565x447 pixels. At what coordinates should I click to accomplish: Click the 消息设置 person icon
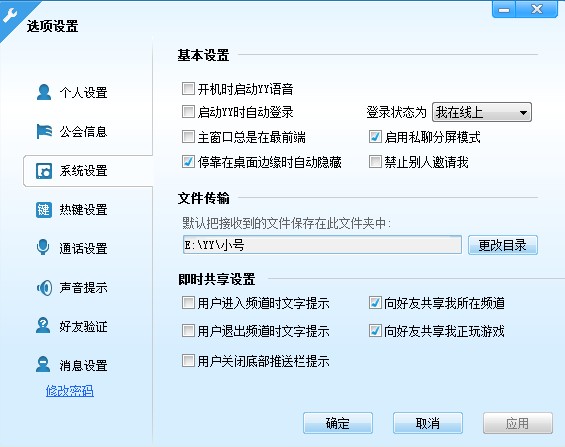coord(43,365)
